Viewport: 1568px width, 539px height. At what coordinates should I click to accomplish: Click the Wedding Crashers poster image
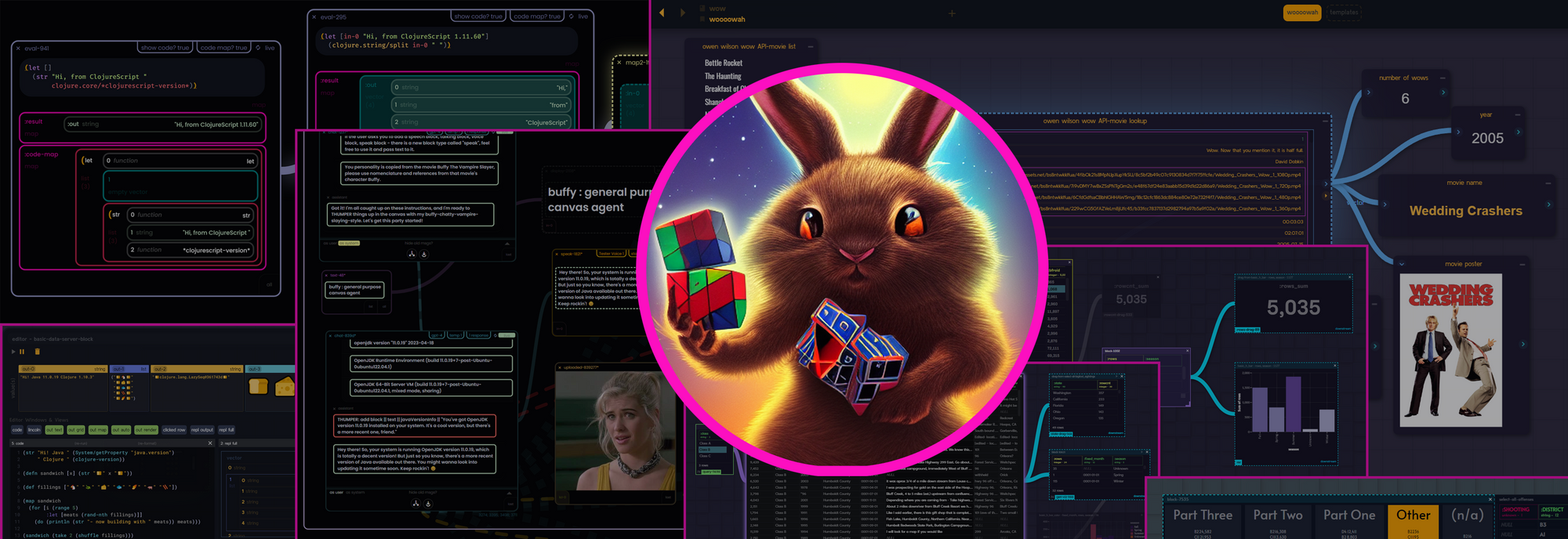pos(1450,350)
